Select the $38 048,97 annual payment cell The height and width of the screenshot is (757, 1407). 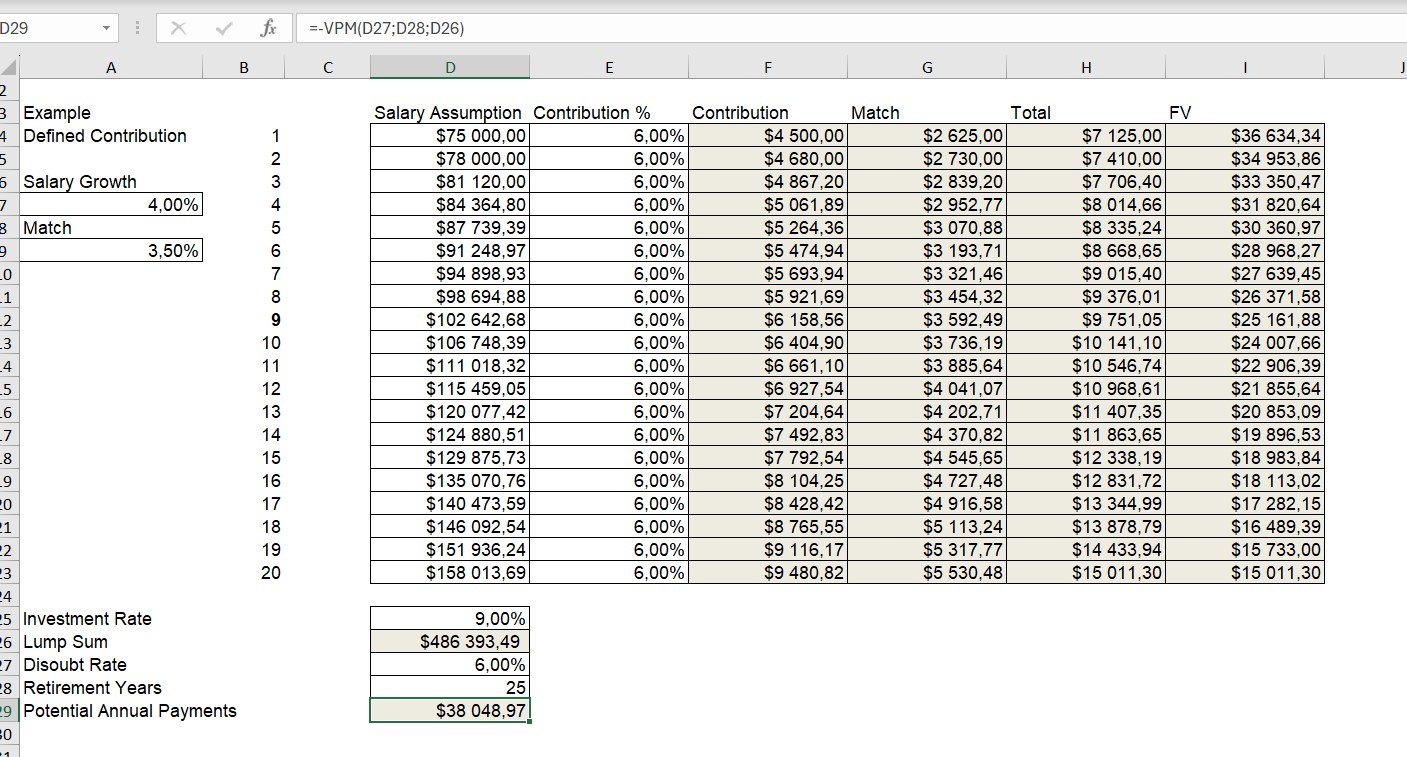[x=450, y=711]
